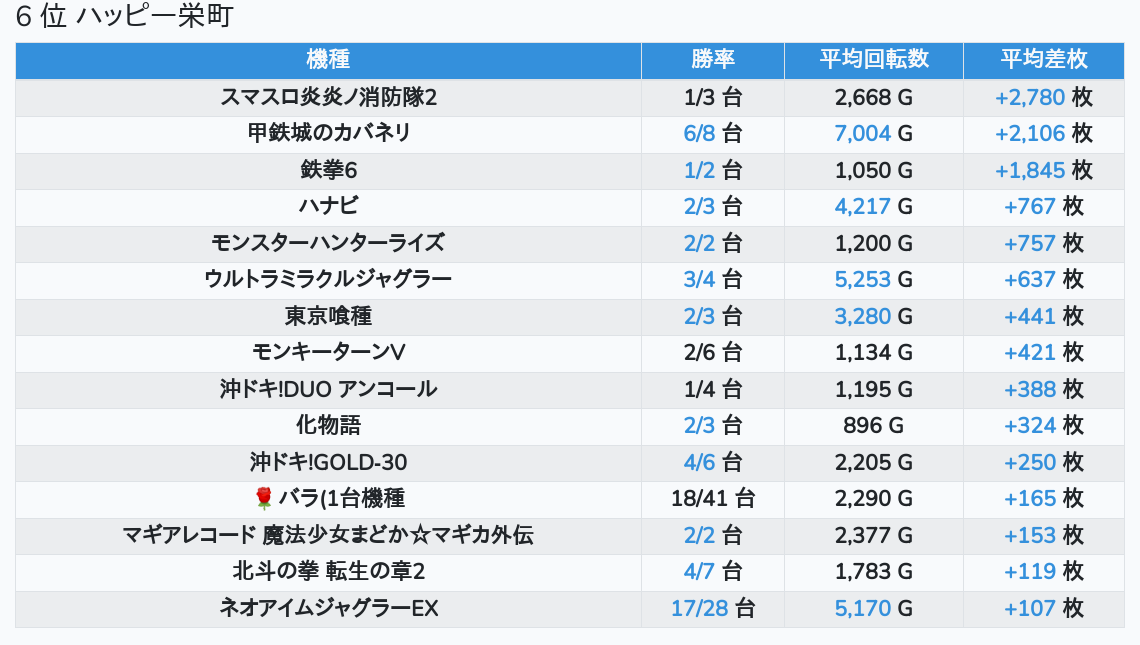1140x645 pixels.
Task: Sort table by 機種 column header
Action: coord(328,60)
